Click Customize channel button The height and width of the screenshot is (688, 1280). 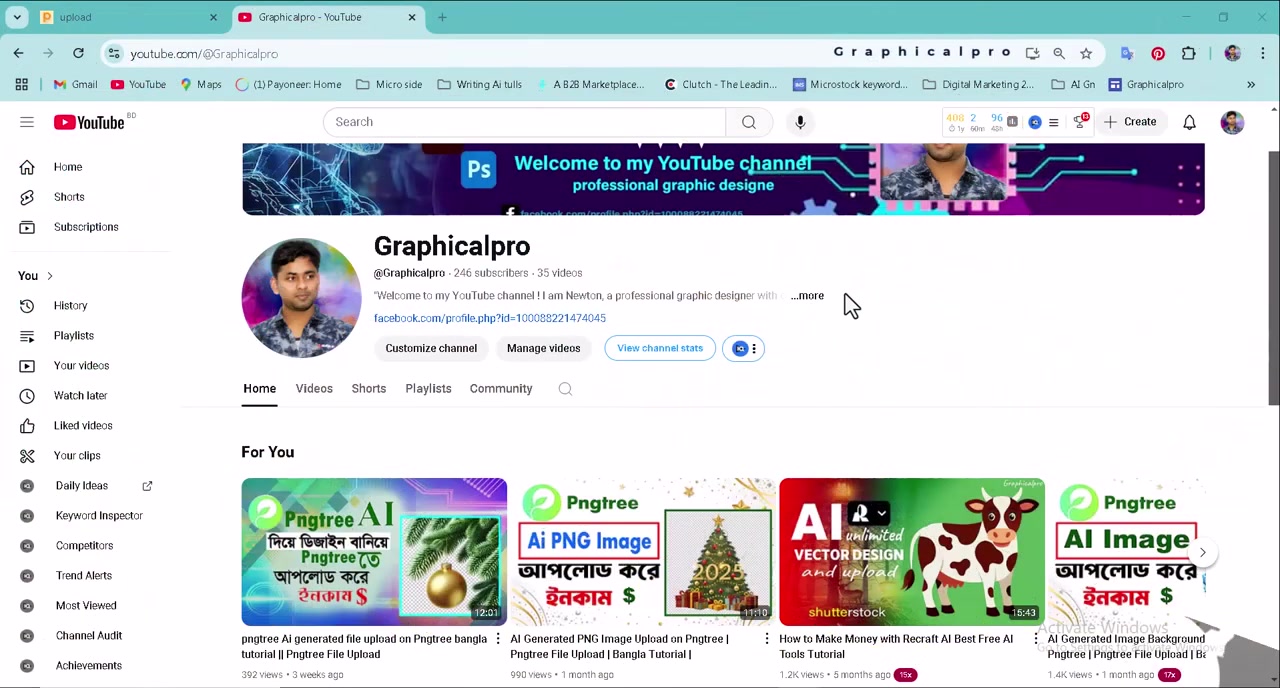(431, 348)
